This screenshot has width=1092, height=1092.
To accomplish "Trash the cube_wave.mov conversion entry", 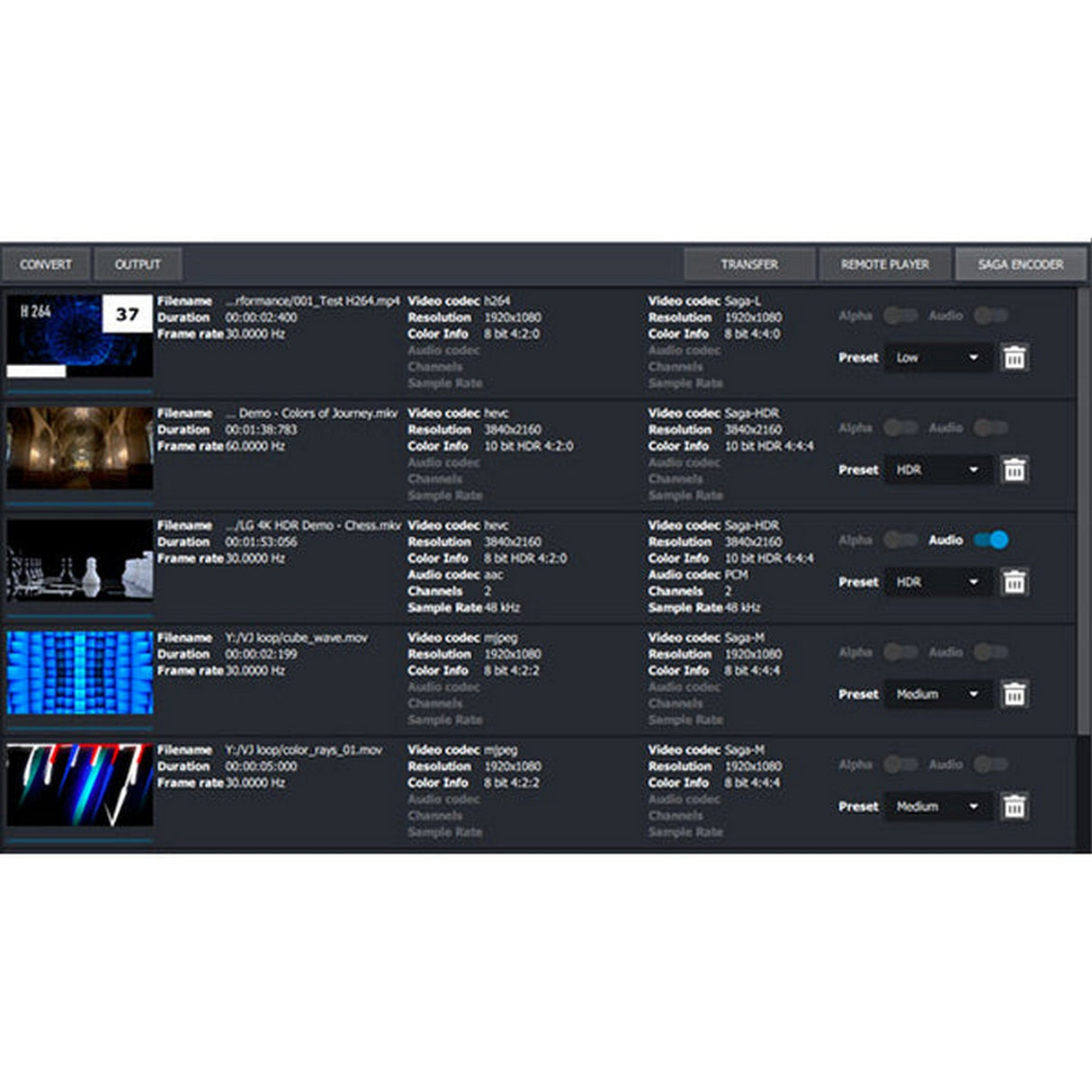I will tap(1015, 694).
